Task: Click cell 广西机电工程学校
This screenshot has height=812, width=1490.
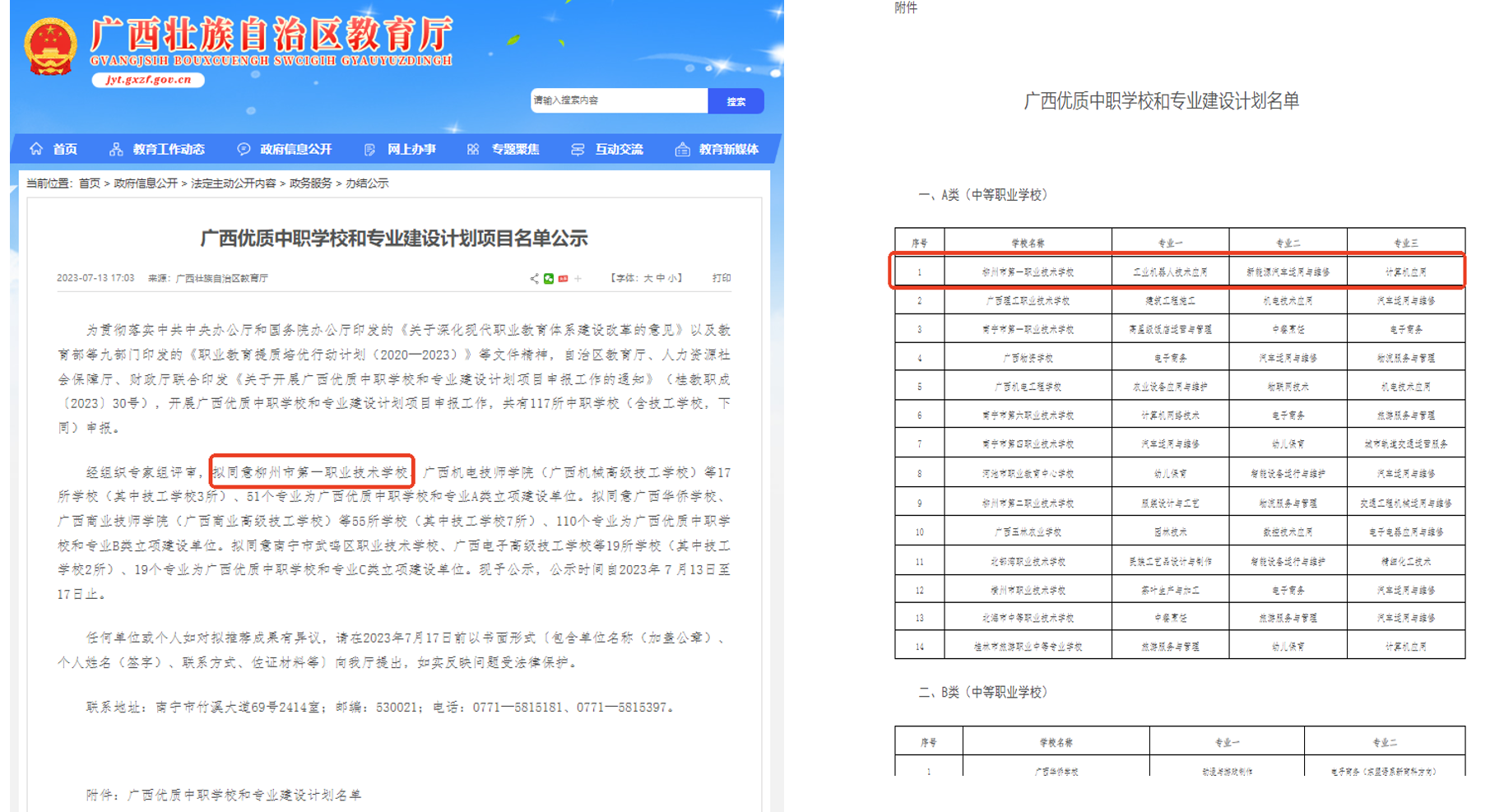Action: 1028,387
